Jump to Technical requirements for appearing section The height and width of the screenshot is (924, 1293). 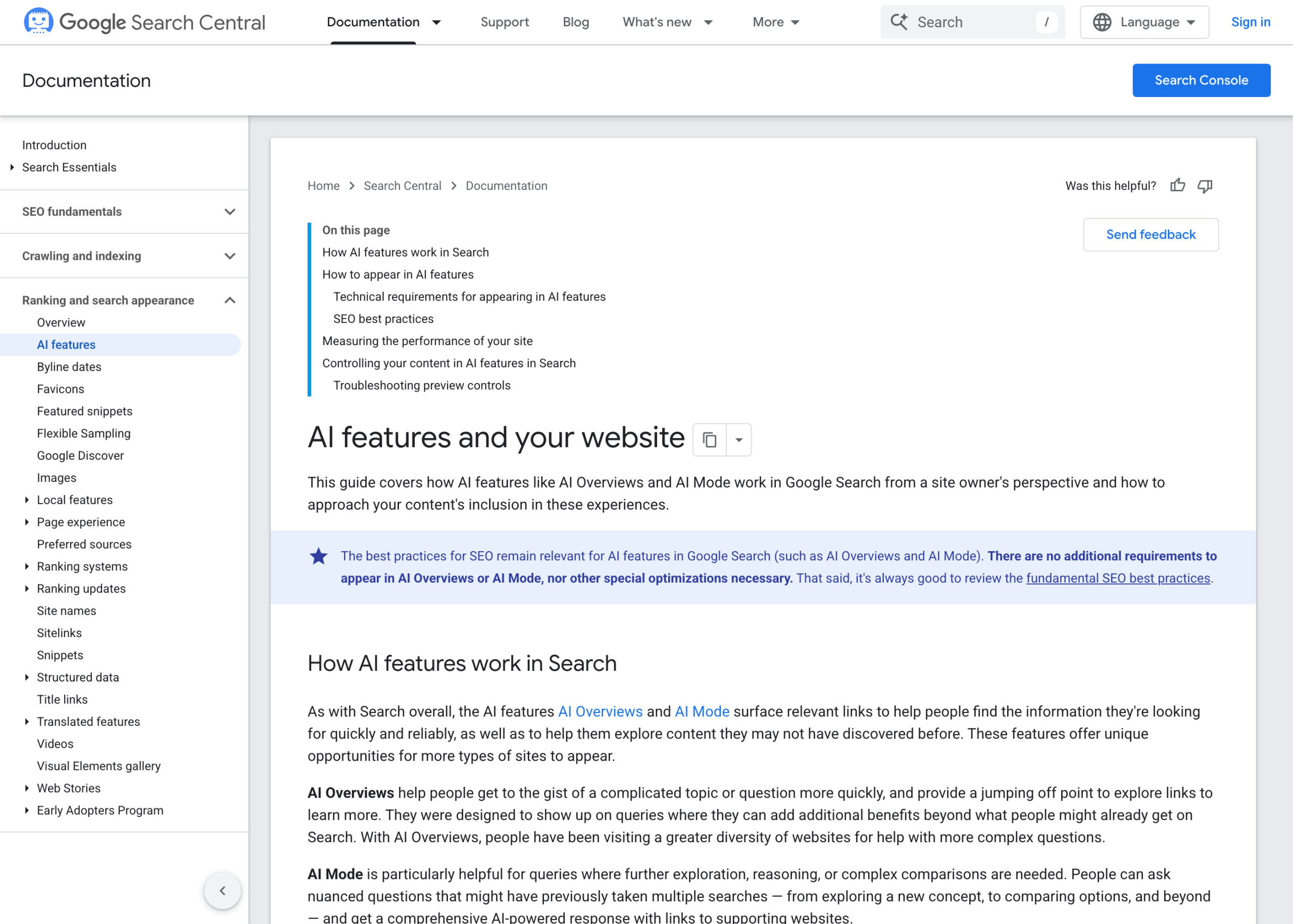pos(469,297)
